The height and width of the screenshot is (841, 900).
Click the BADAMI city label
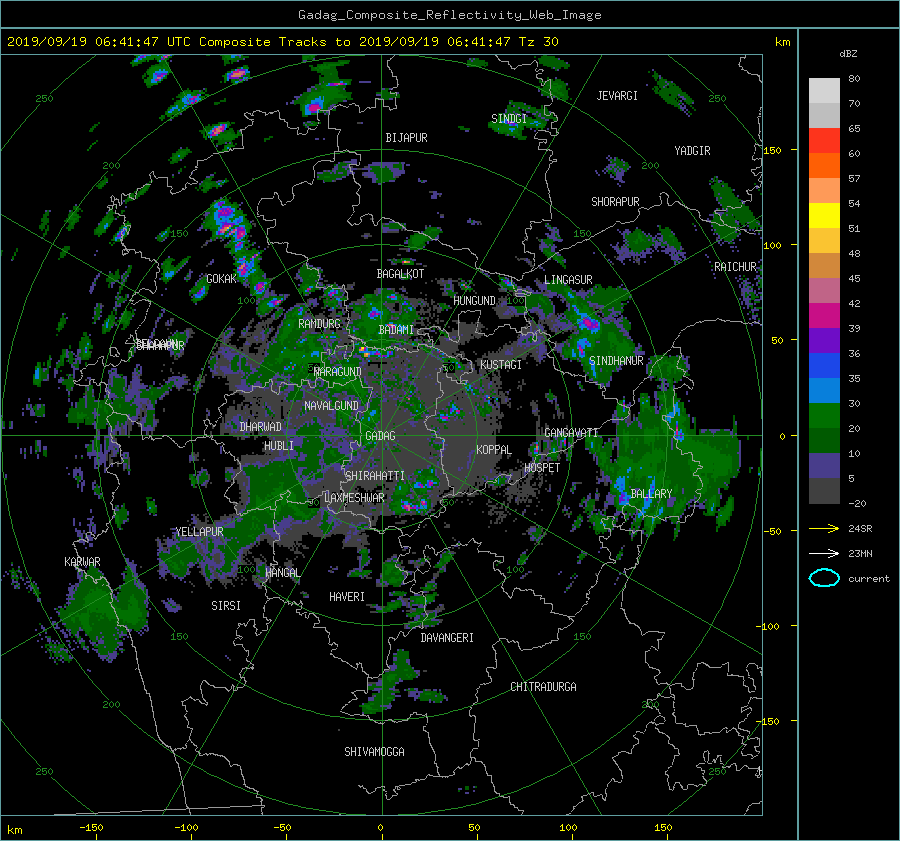(x=396, y=330)
